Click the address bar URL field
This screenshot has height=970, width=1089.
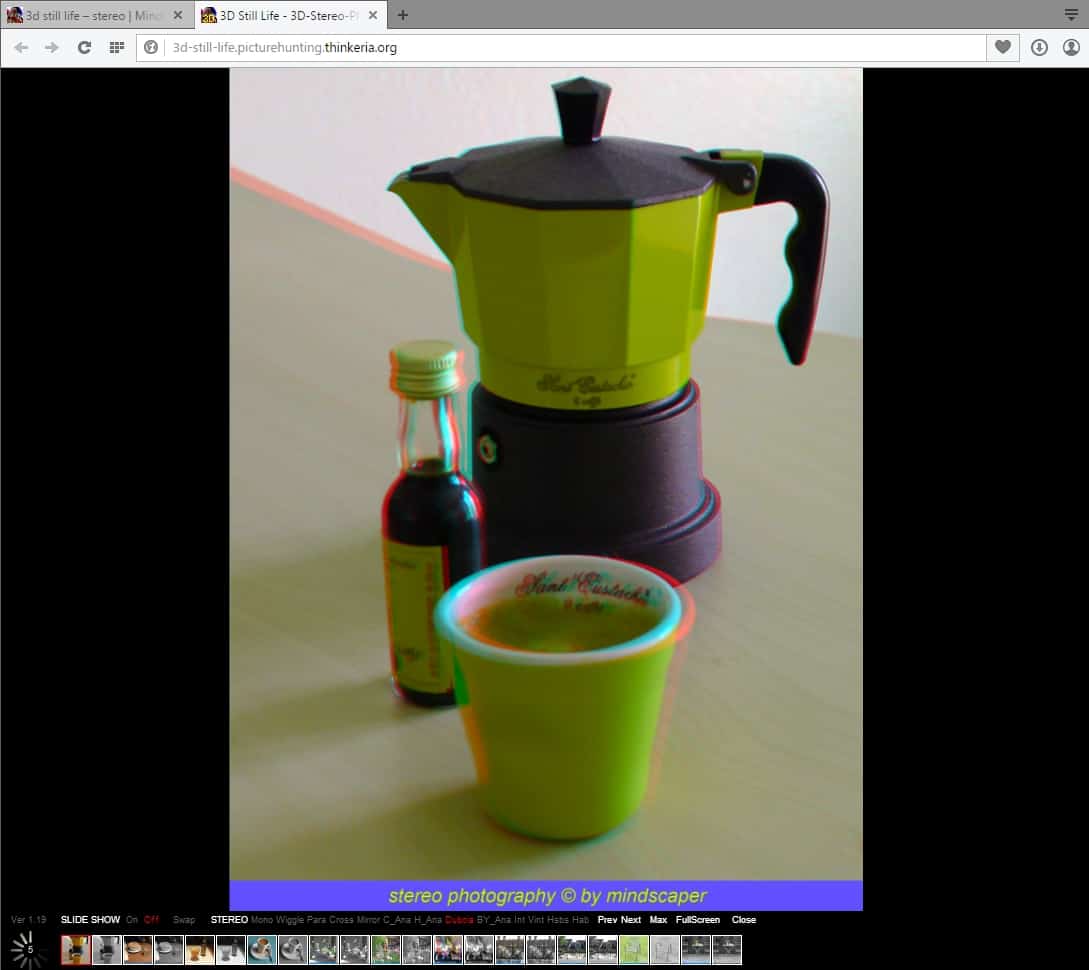pos(560,47)
